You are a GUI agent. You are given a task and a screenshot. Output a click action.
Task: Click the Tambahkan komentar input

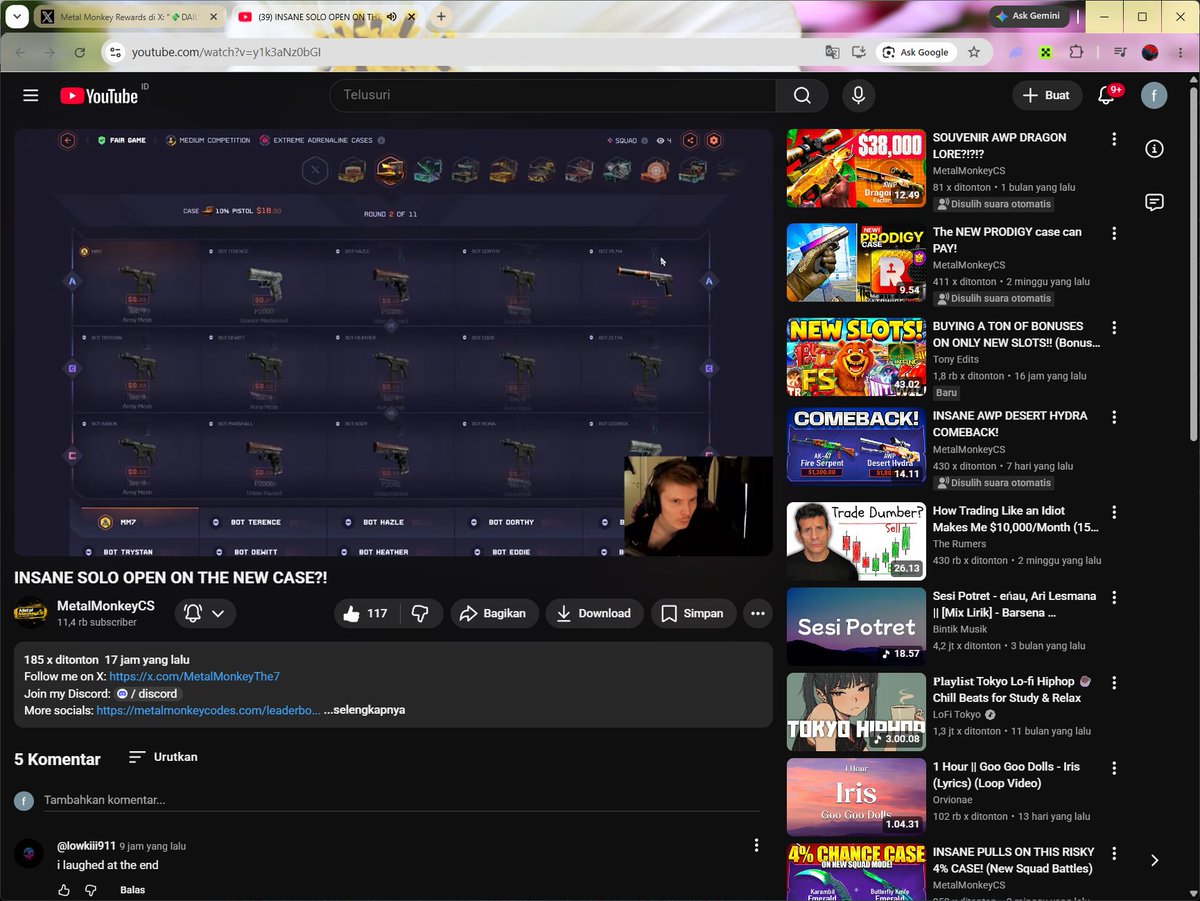[x=401, y=800]
